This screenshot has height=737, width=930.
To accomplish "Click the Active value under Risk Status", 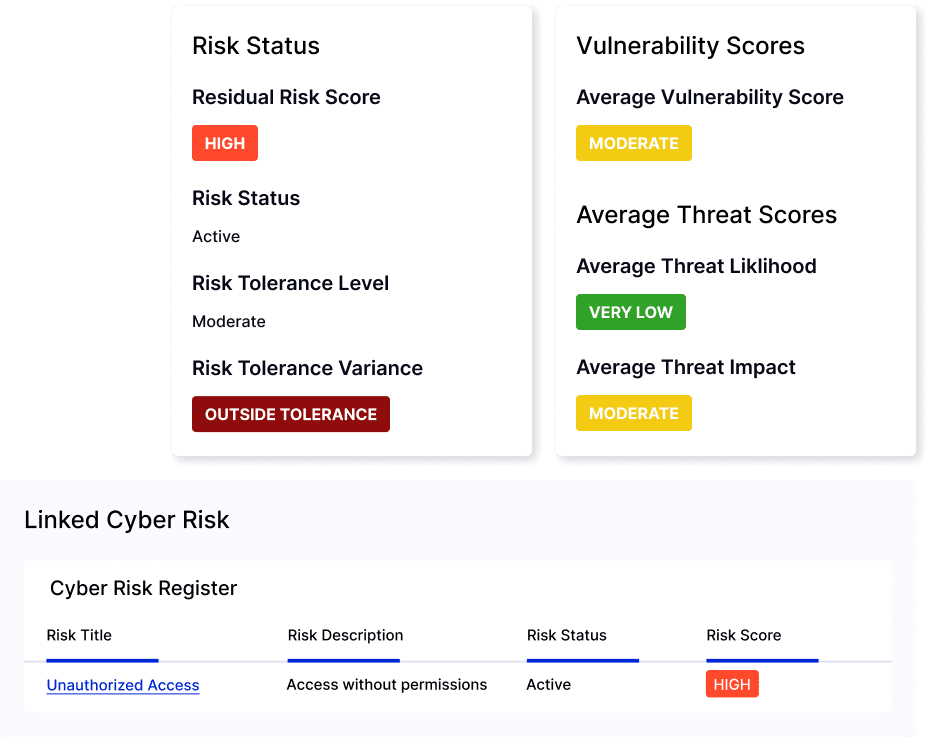I will tap(216, 237).
